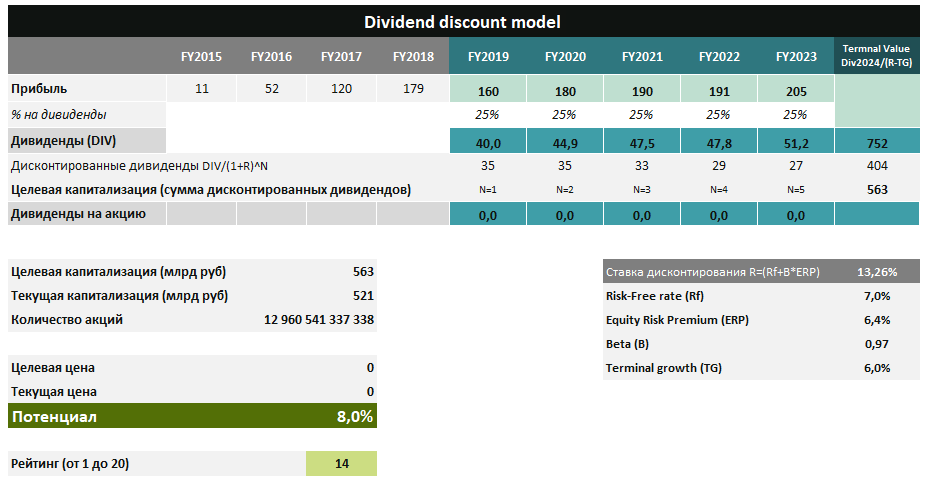This screenshot has height=492, width=928.
Task: Click discounted terminal value cell 404
Action: tap(876, 166)
